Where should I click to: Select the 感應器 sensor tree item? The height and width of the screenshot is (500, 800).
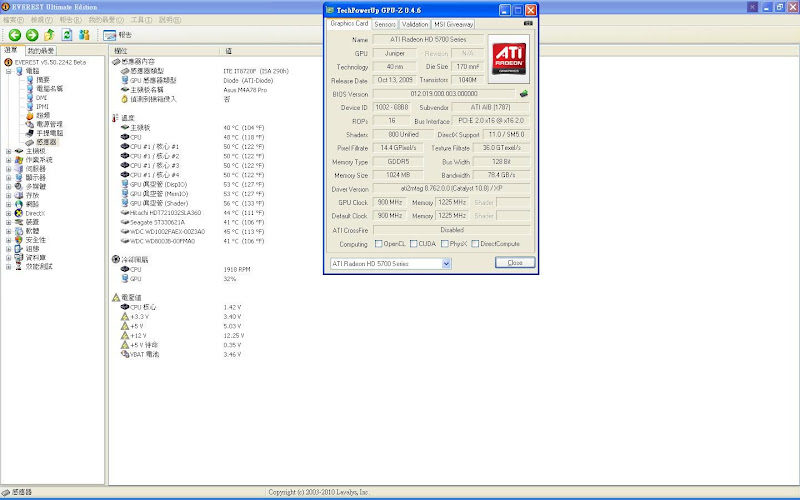(46, 142)
